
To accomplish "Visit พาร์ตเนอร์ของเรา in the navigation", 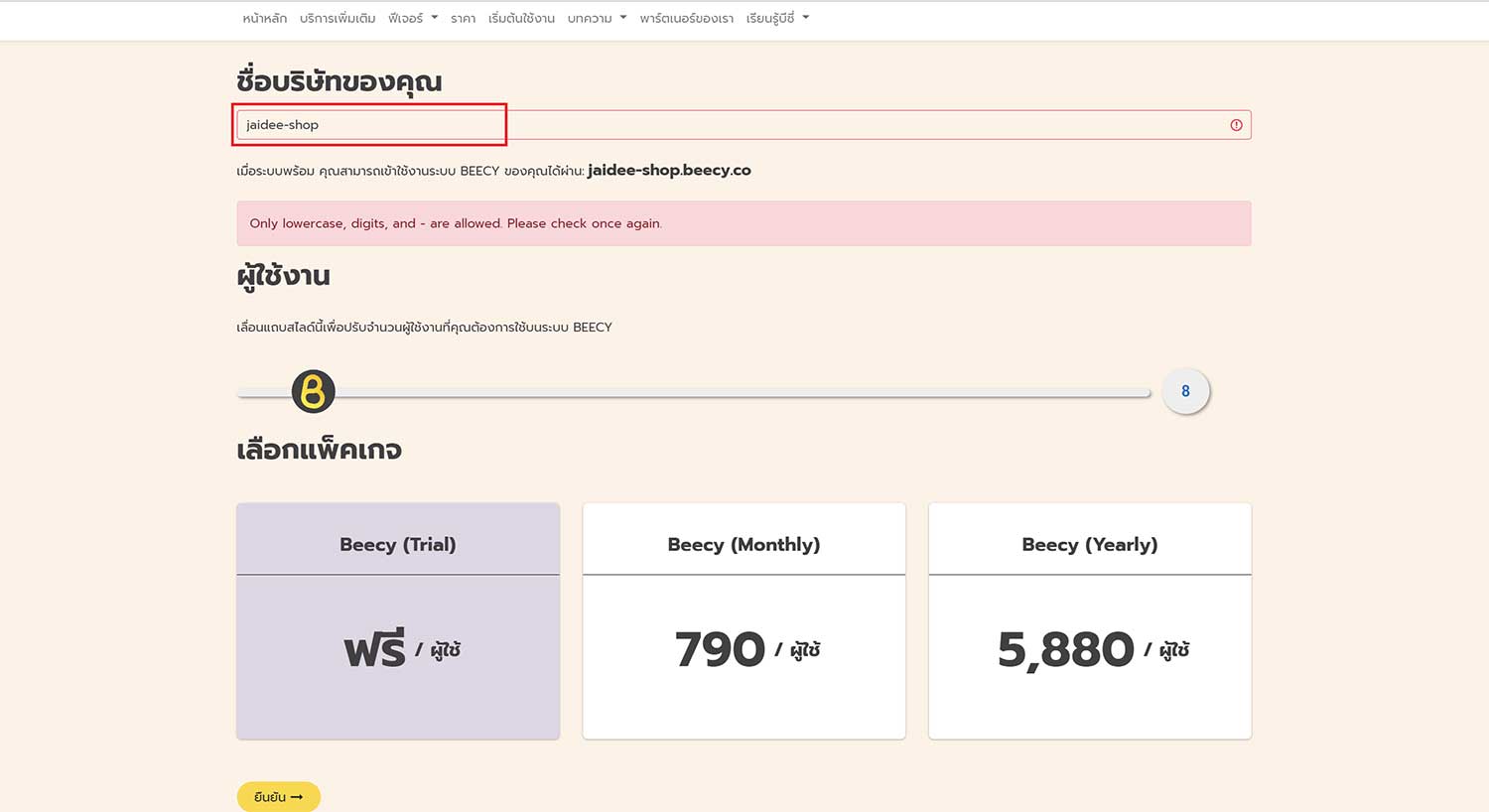I will [686, 18].
